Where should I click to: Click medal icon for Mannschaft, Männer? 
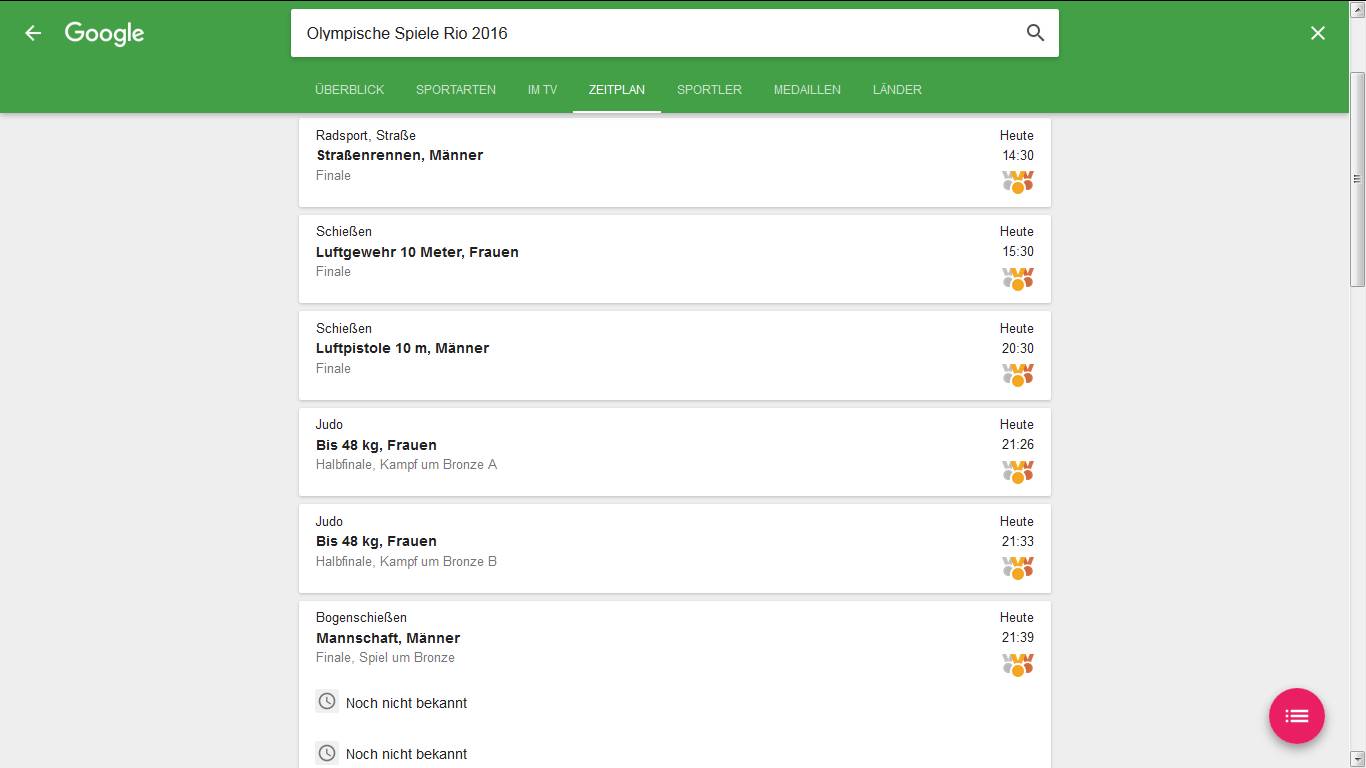click(1018, 665)
